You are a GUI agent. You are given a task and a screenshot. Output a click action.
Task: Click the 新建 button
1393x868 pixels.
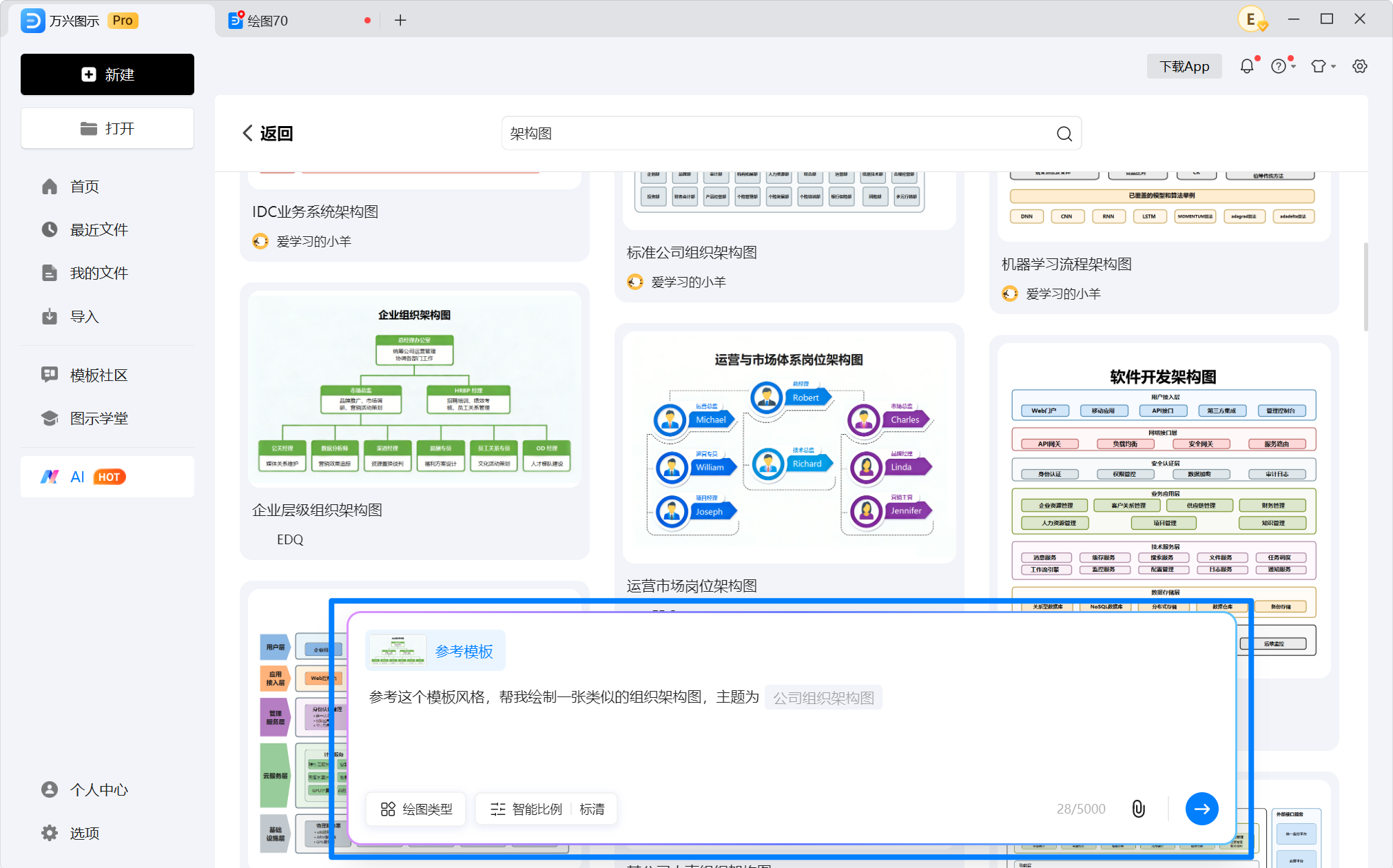pos(107,74)
